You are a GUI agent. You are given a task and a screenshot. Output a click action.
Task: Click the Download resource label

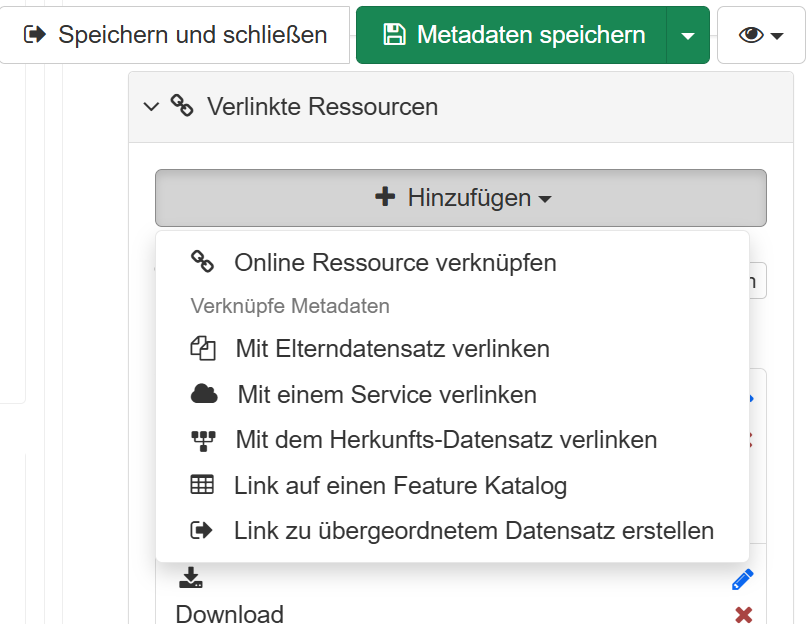(230, 614)
